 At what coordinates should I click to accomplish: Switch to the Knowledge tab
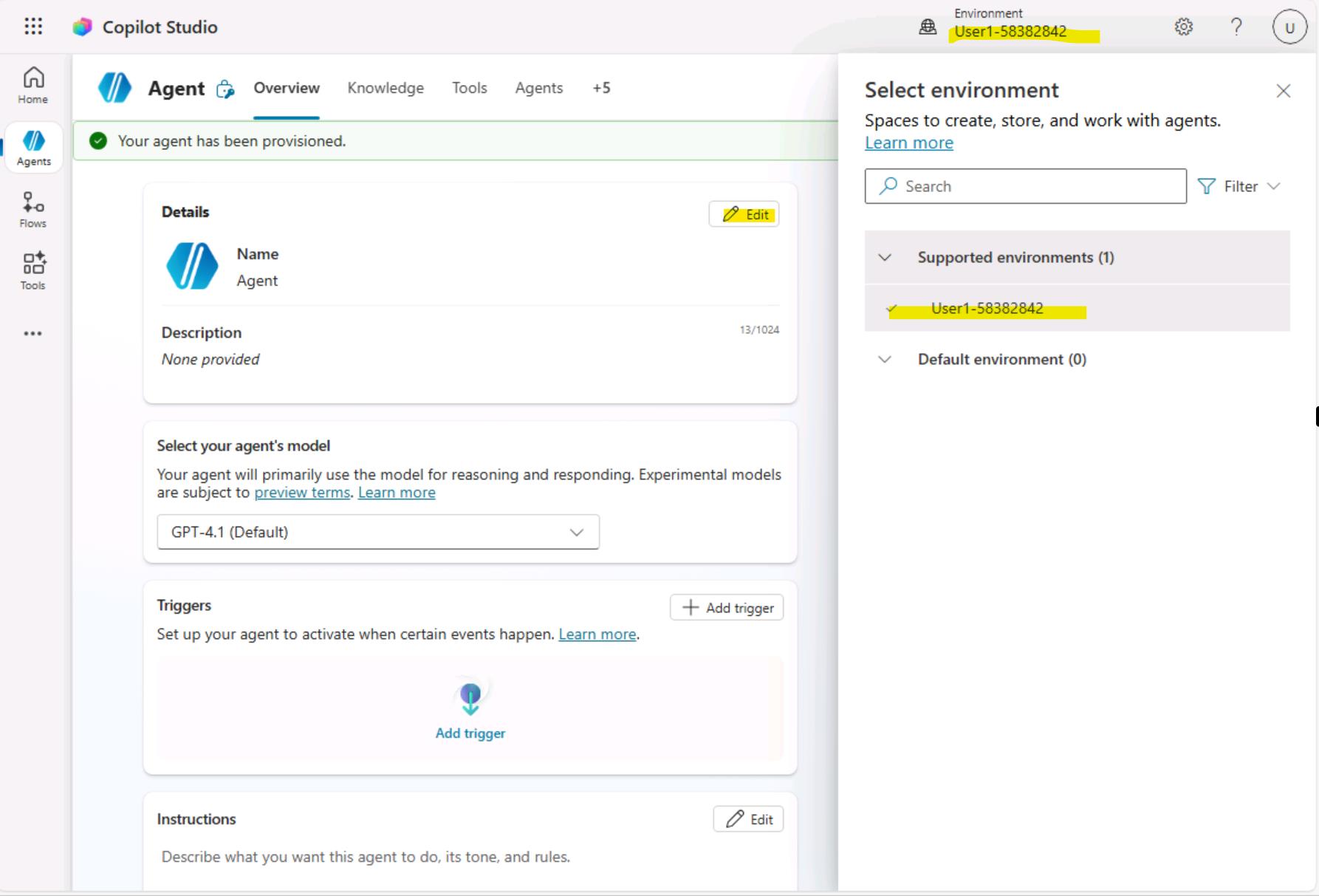point(386,88)
